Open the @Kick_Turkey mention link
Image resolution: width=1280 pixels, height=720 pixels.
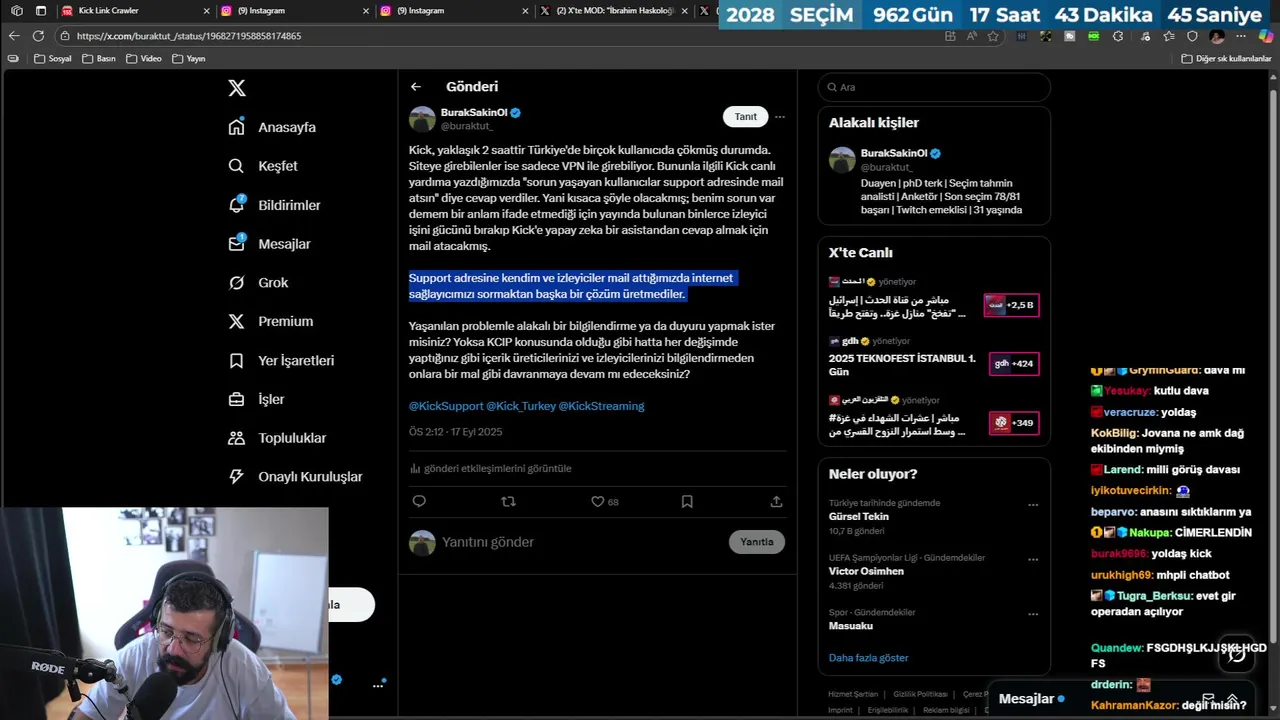521,406
